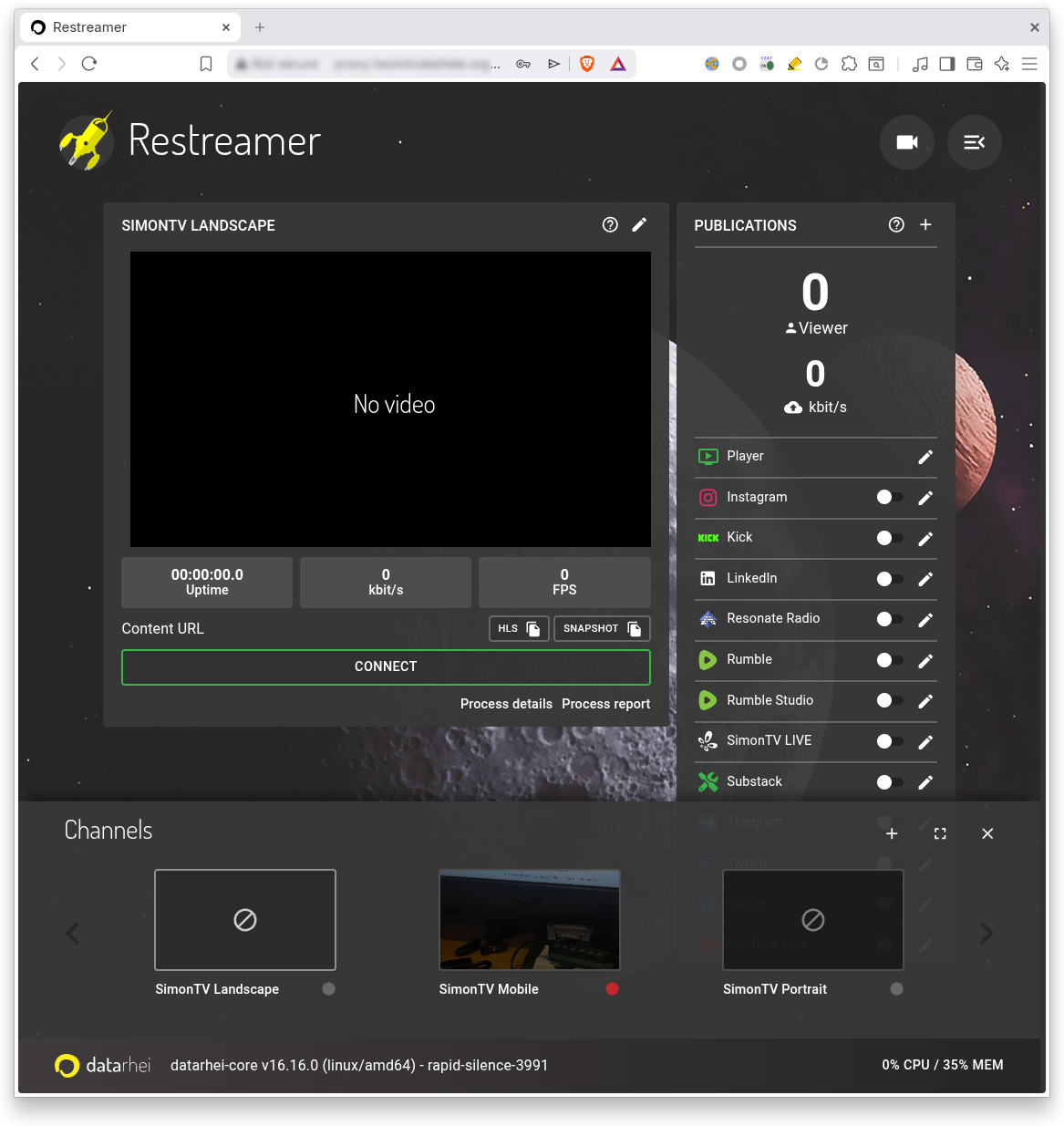Image resolution: width=1064 pixels, height=1126 pixels.
Task: Open a new browser tab
Action: point(260,27)
